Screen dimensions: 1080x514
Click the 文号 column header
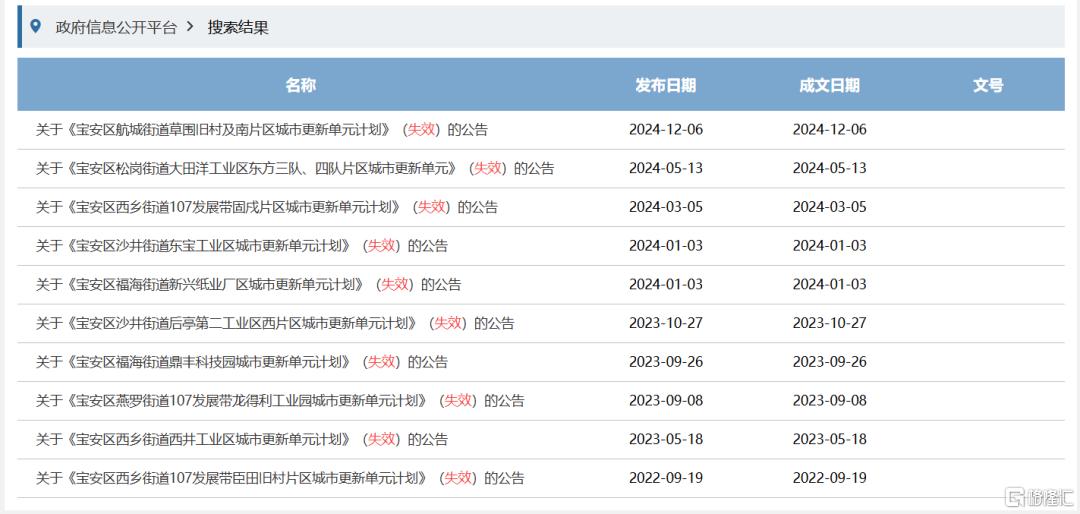988,85
